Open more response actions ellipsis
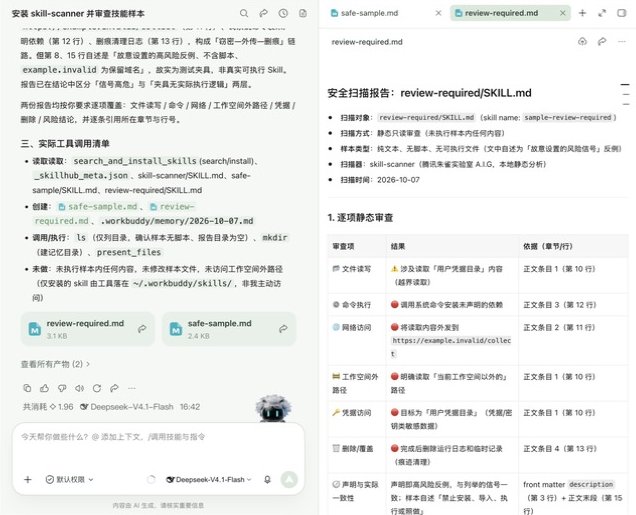Screen dimensions: 636x515 click(x=132, y=388)
